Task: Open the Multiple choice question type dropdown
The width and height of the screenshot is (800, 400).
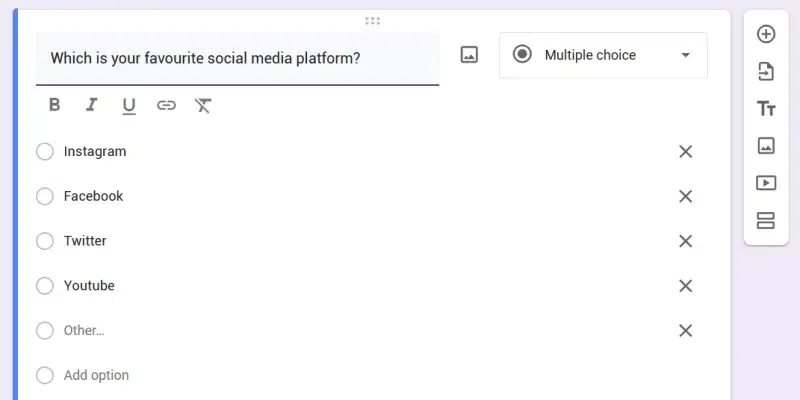Action: click(603, 56)
